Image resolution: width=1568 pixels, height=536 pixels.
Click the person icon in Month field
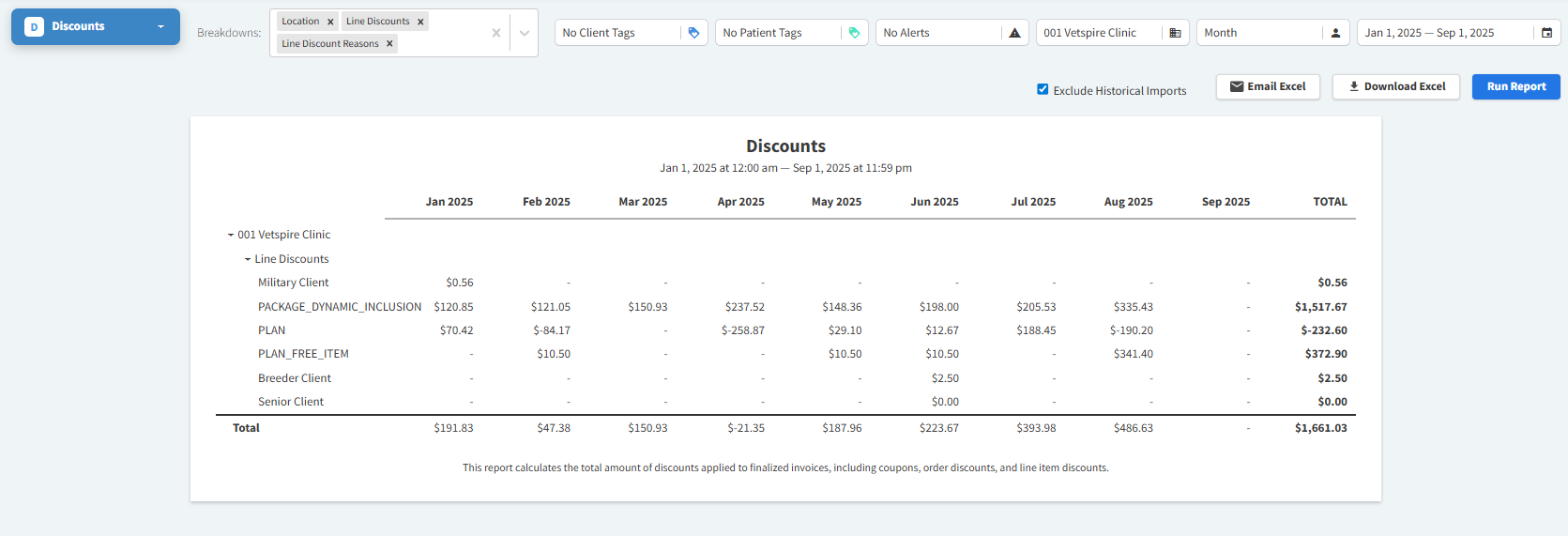tap(1335, 33)
